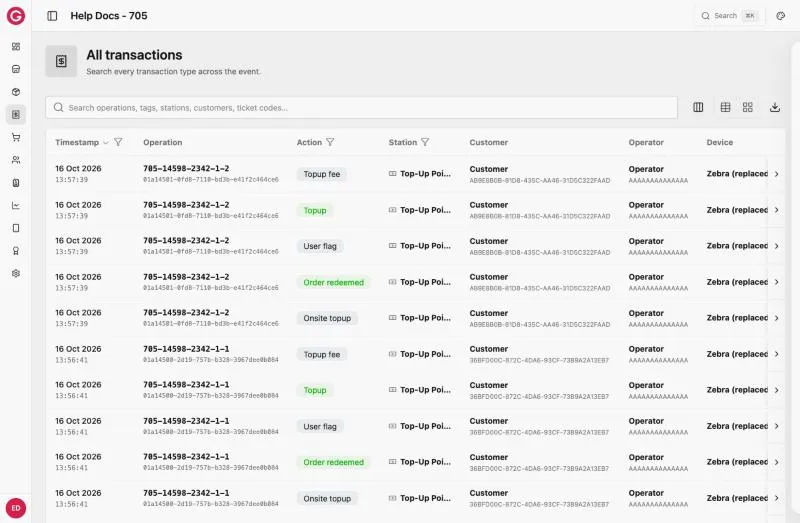Click the Device column header
Image resolution: width=800 pixels, height=523 pixels.
(x=719, y=142)
